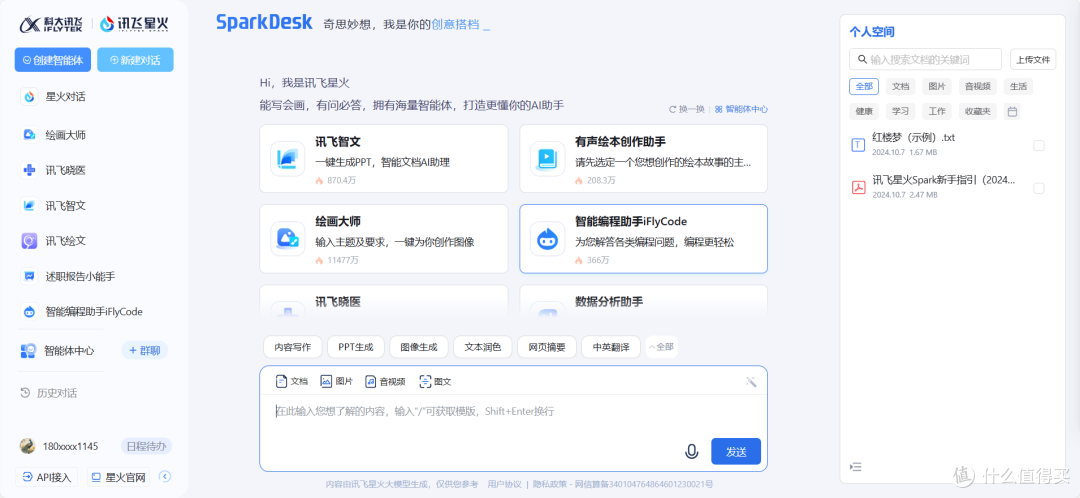Viewport: 1080px width, 498px height.
Task: Open the 绘画大师 assistant card
Action: point(384,238)
